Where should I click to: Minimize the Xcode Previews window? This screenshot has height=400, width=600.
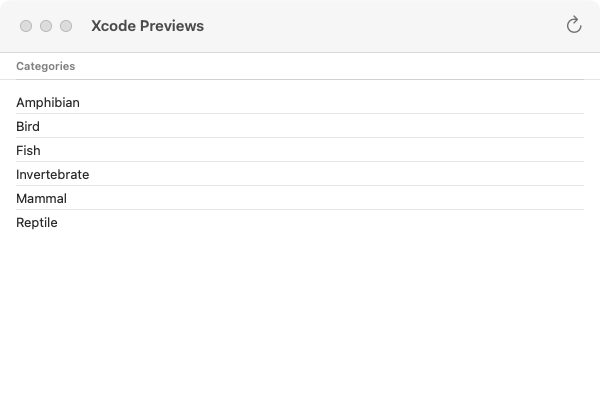pyautogui.click(x=46, y=26)
